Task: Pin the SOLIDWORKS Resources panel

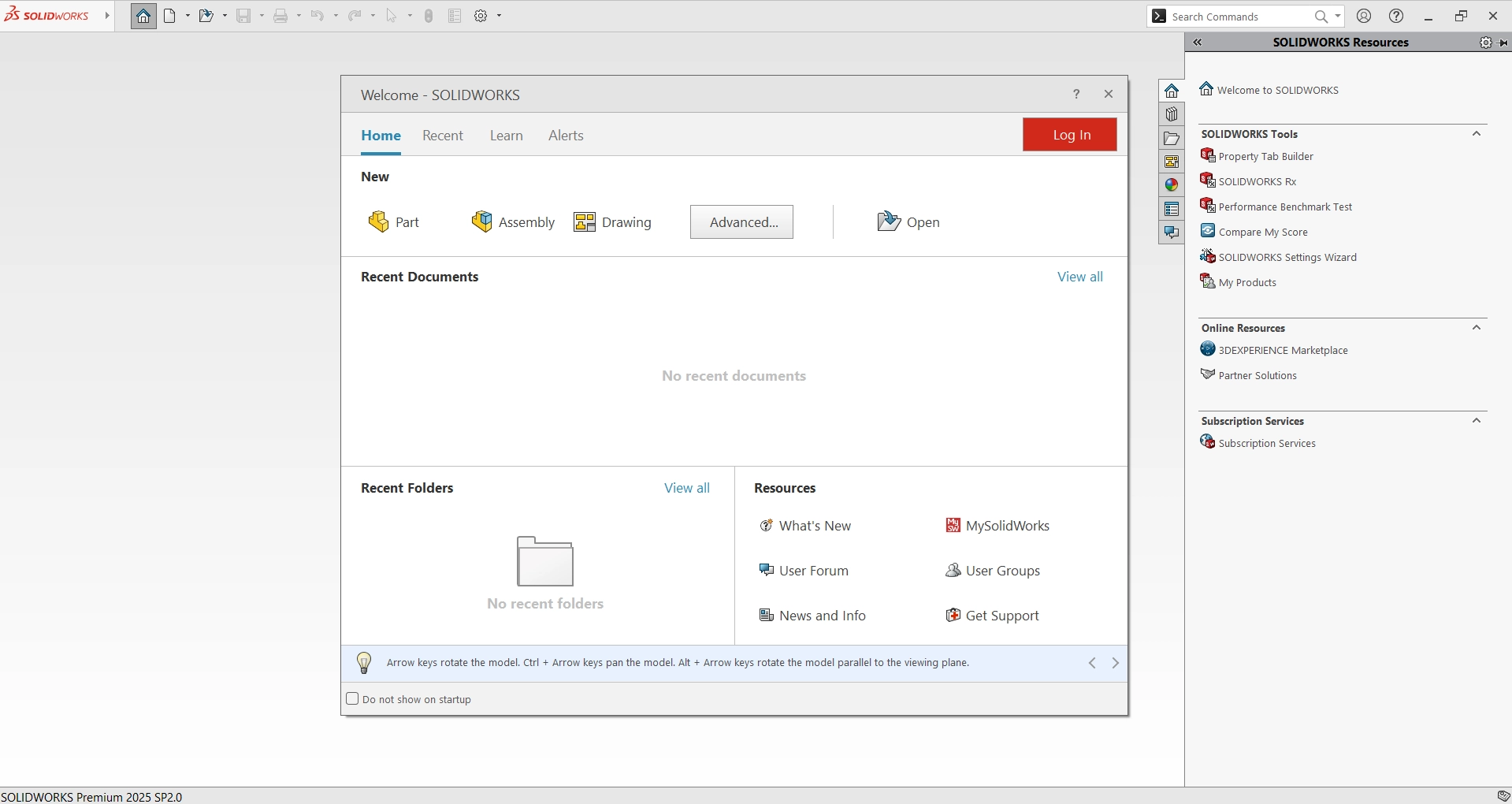Action: click(x=1503, y=43)
